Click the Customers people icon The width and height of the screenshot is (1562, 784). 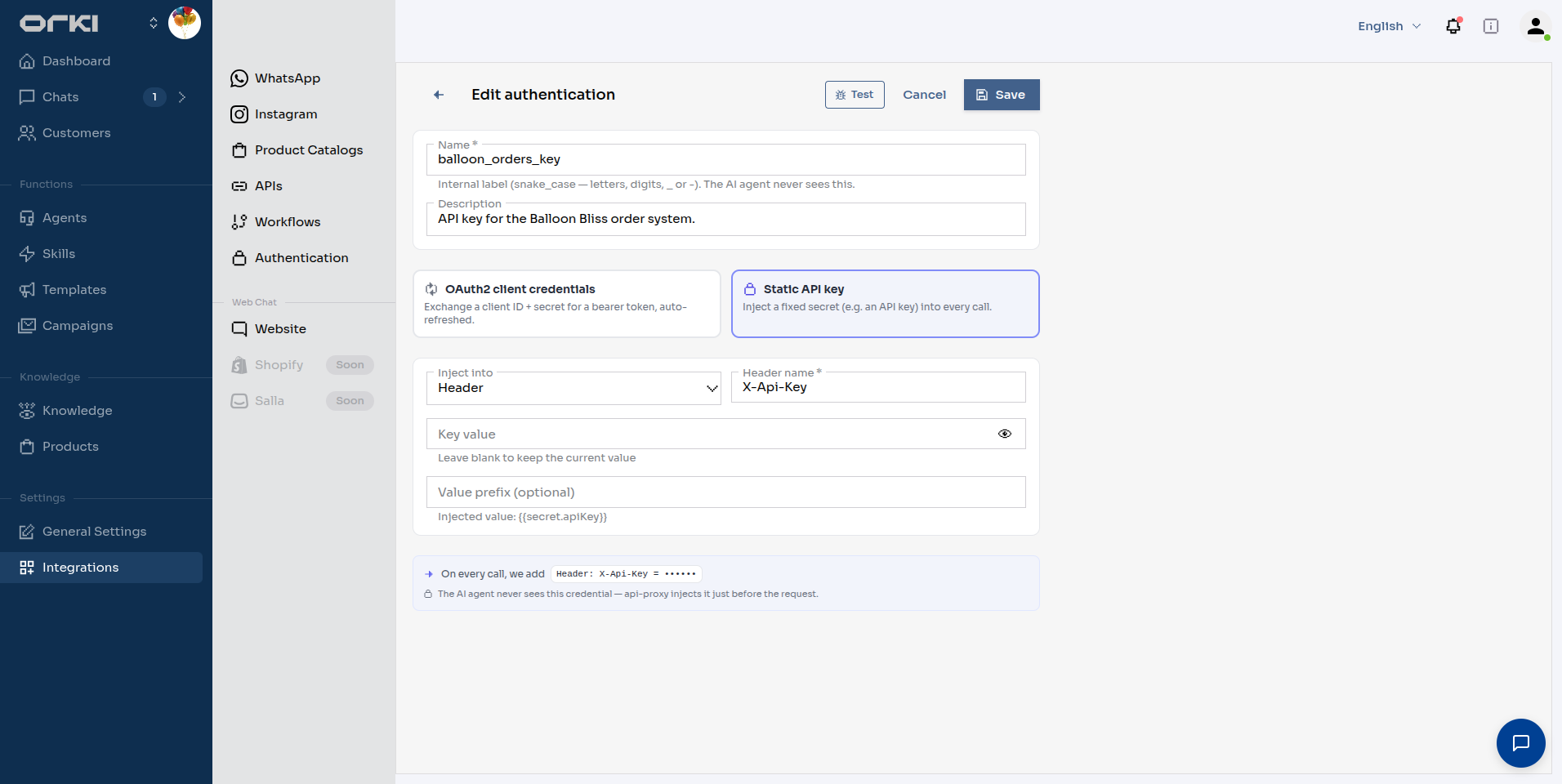coord(27,133)
